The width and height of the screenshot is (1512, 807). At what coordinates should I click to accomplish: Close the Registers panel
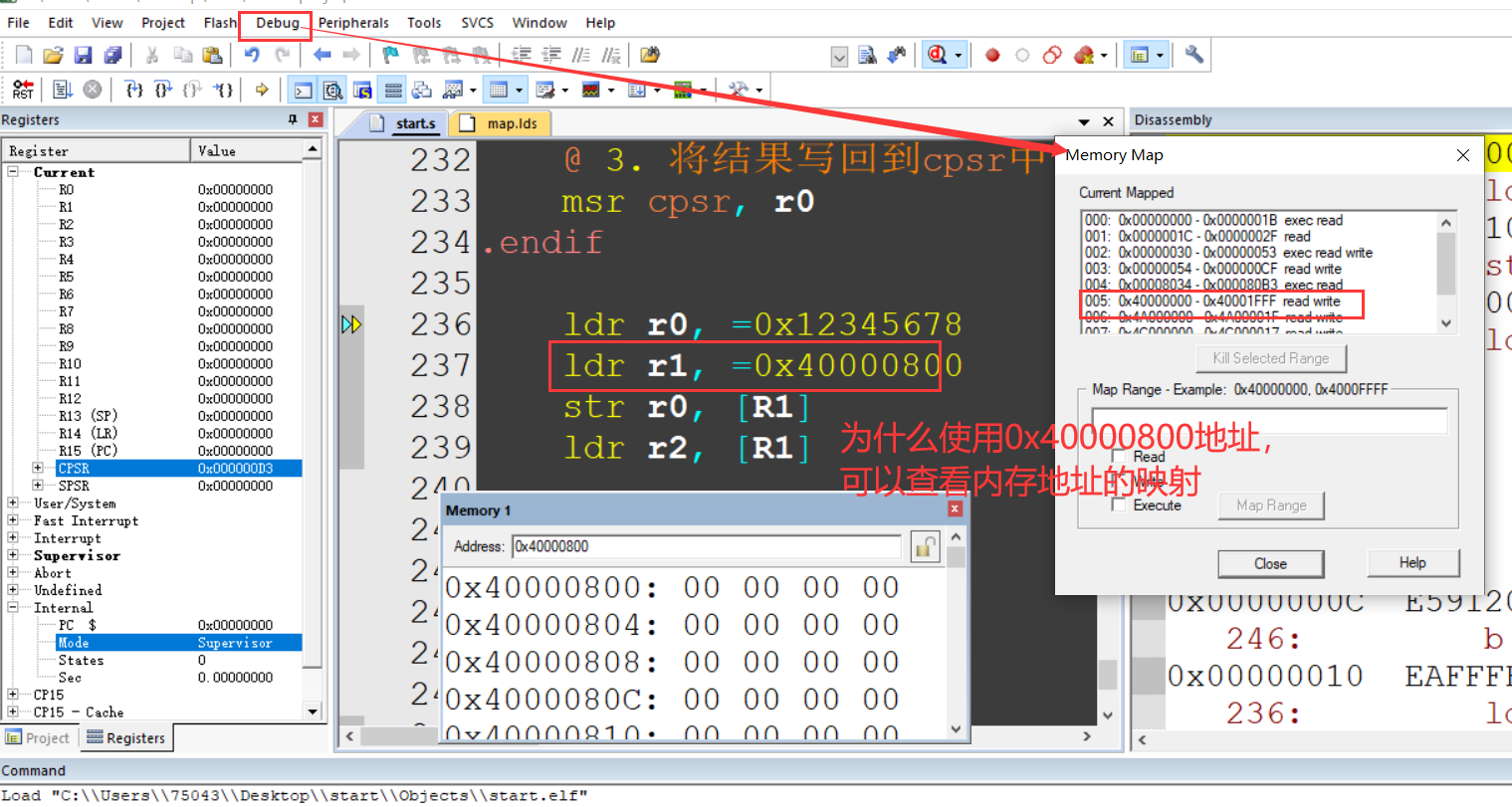click(x=316, y=119)
